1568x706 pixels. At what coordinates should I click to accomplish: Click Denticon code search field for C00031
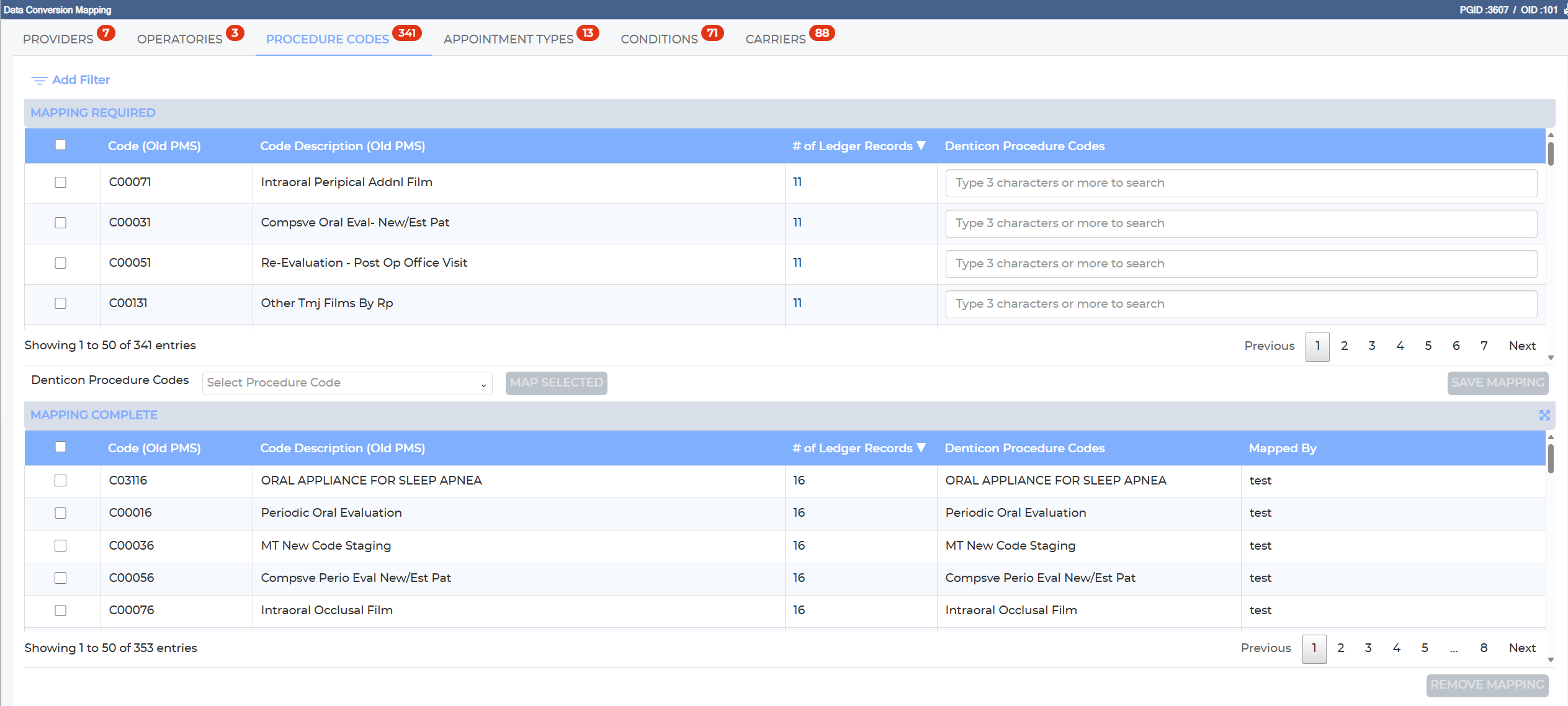click(x=1241, y=223)
